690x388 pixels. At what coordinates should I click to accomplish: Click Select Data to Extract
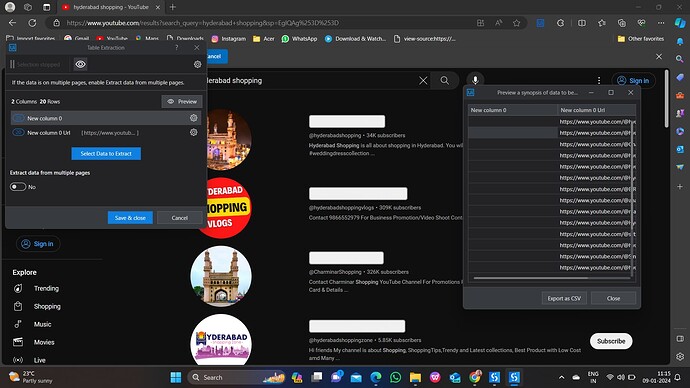[x=106, y=154]
